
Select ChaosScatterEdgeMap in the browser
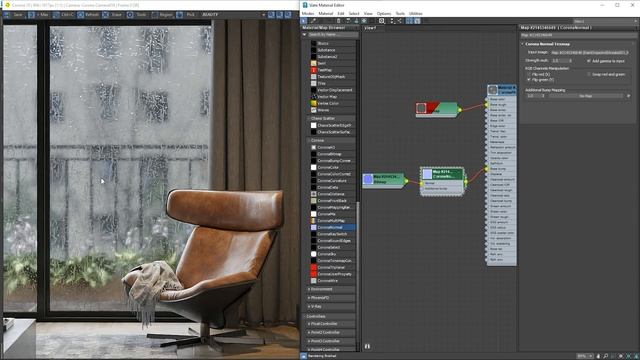(x=333, y=125)
